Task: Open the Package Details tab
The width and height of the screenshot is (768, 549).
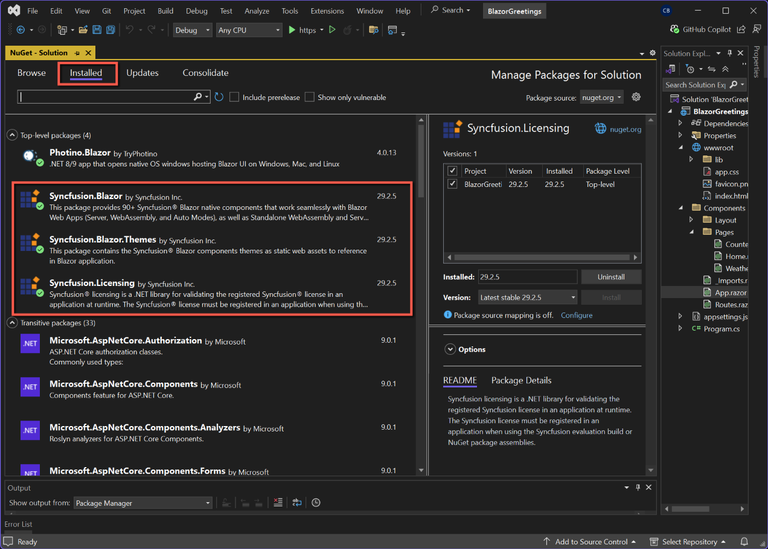Action: click(520, 380)
